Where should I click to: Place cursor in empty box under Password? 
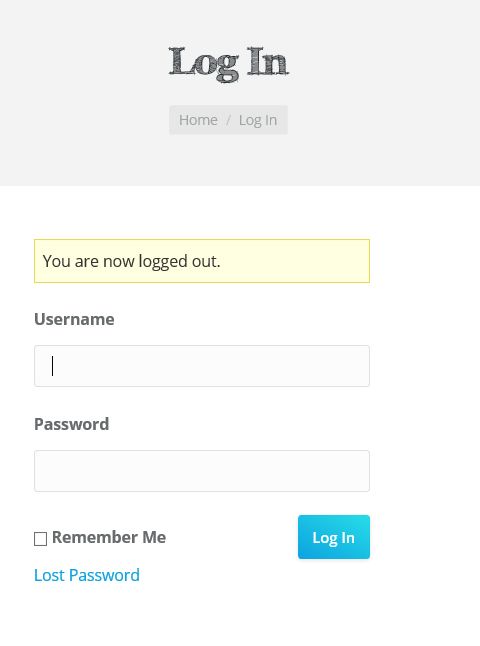pos(202,471)
